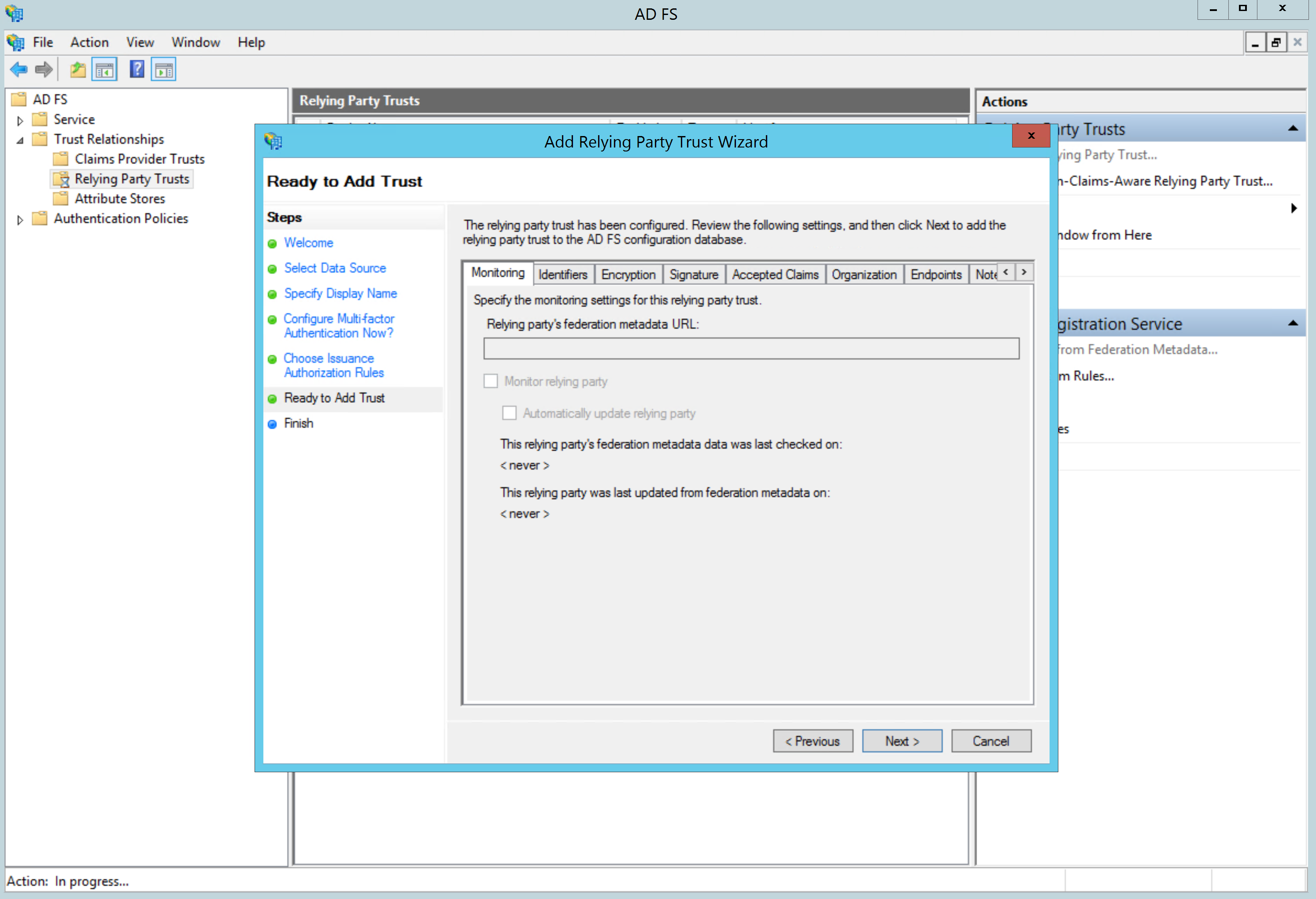Screen dimensions: 1316x899
Task: Open the Help toolbar icon
Action: (x=137, y=70)
